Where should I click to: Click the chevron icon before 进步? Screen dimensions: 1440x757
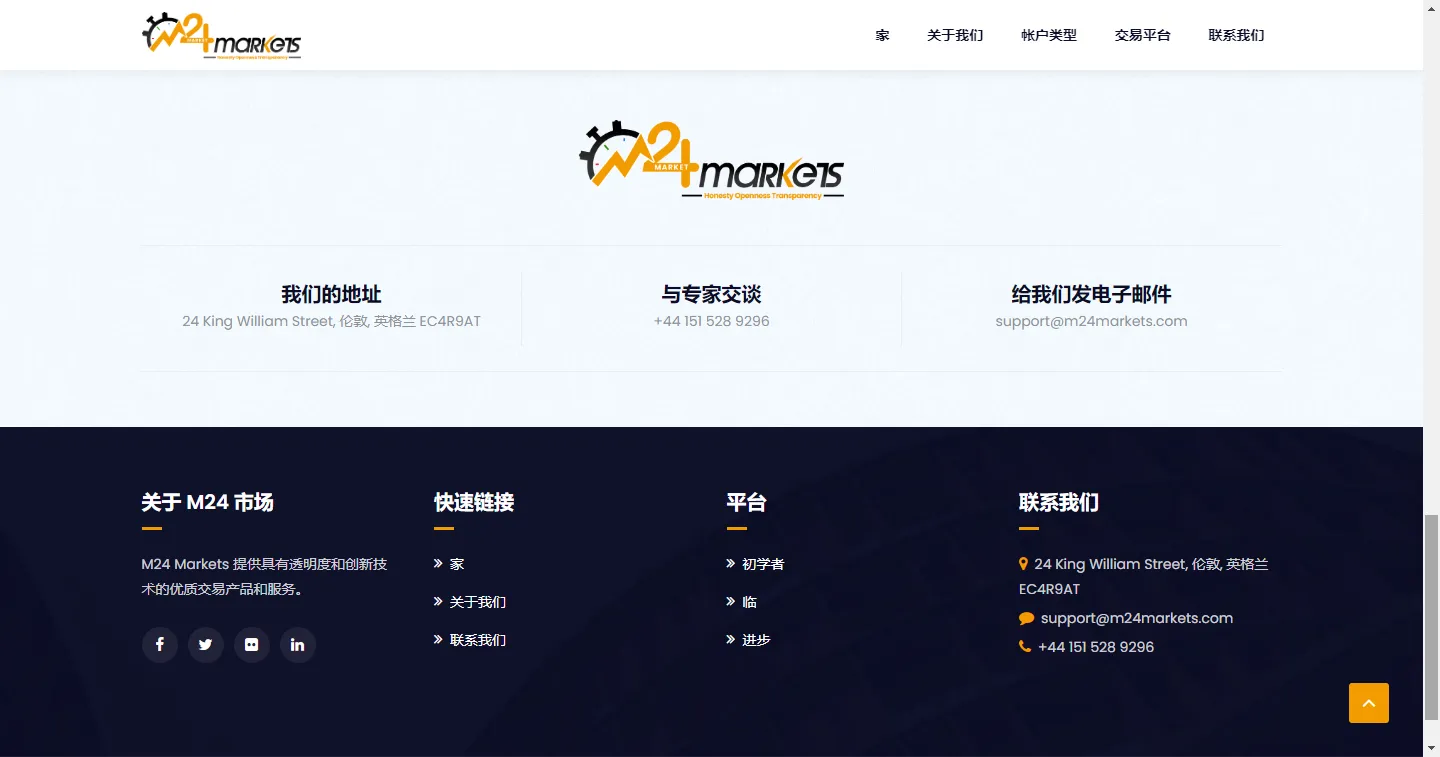[x=731, y=640]
